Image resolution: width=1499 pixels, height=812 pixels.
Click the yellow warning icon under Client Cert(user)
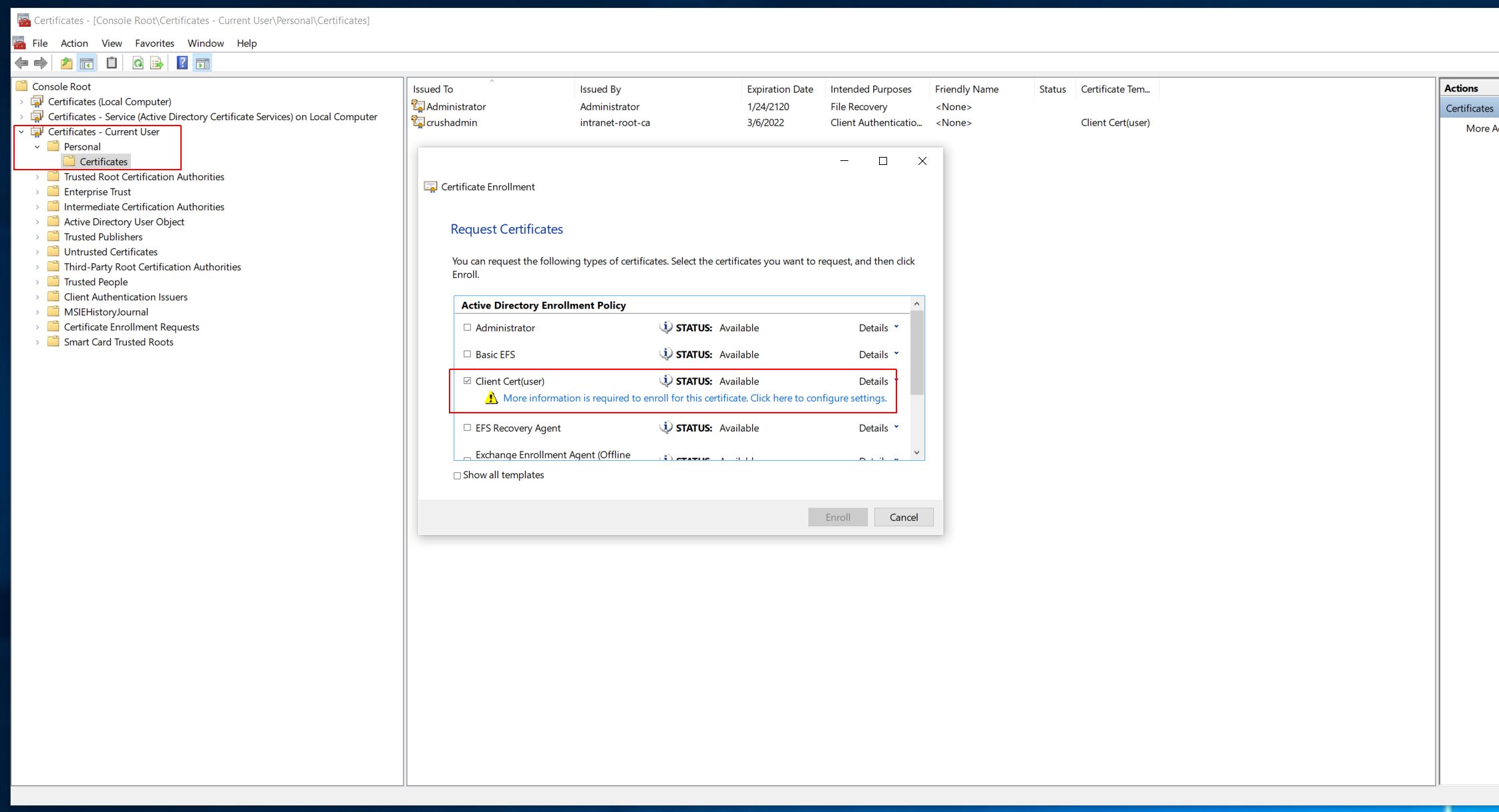point(492,398)
